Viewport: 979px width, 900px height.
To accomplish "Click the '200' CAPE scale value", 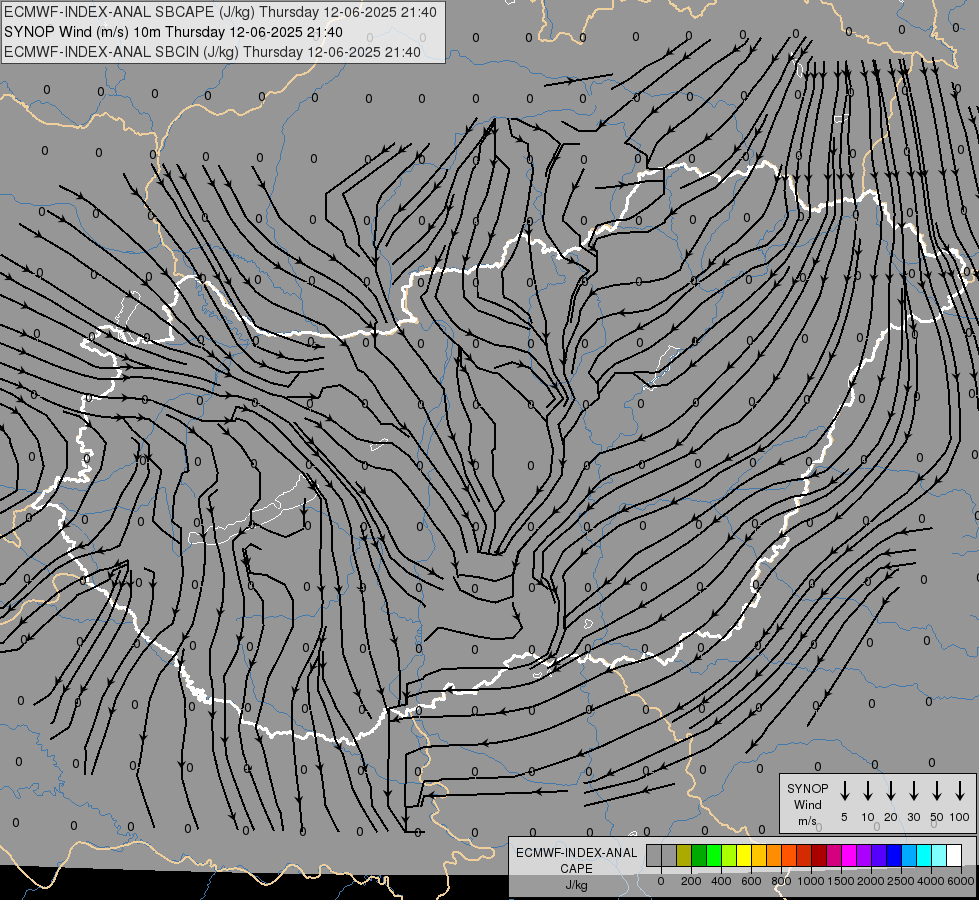I will (x=691, y=881).
